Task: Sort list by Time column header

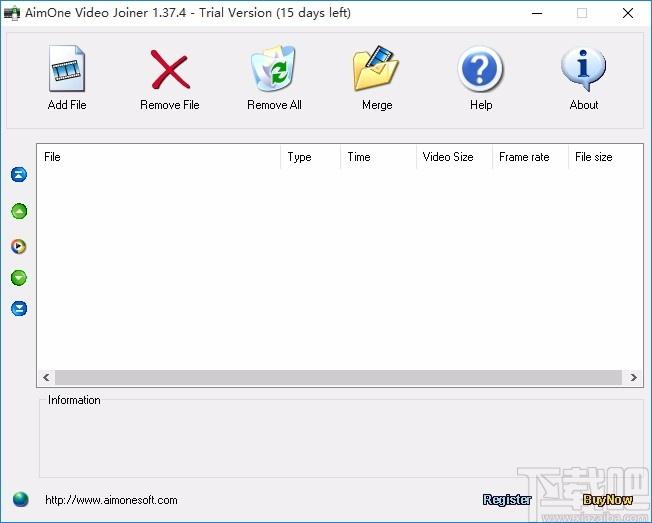Action: (378, 157)
